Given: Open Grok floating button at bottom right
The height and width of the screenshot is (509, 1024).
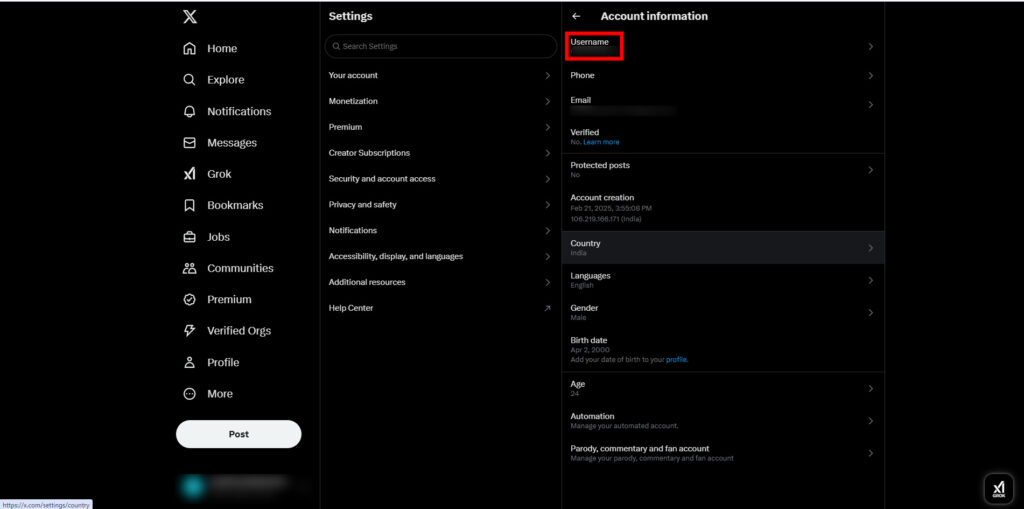Looking at the screenshot, I should pos(999,489).
